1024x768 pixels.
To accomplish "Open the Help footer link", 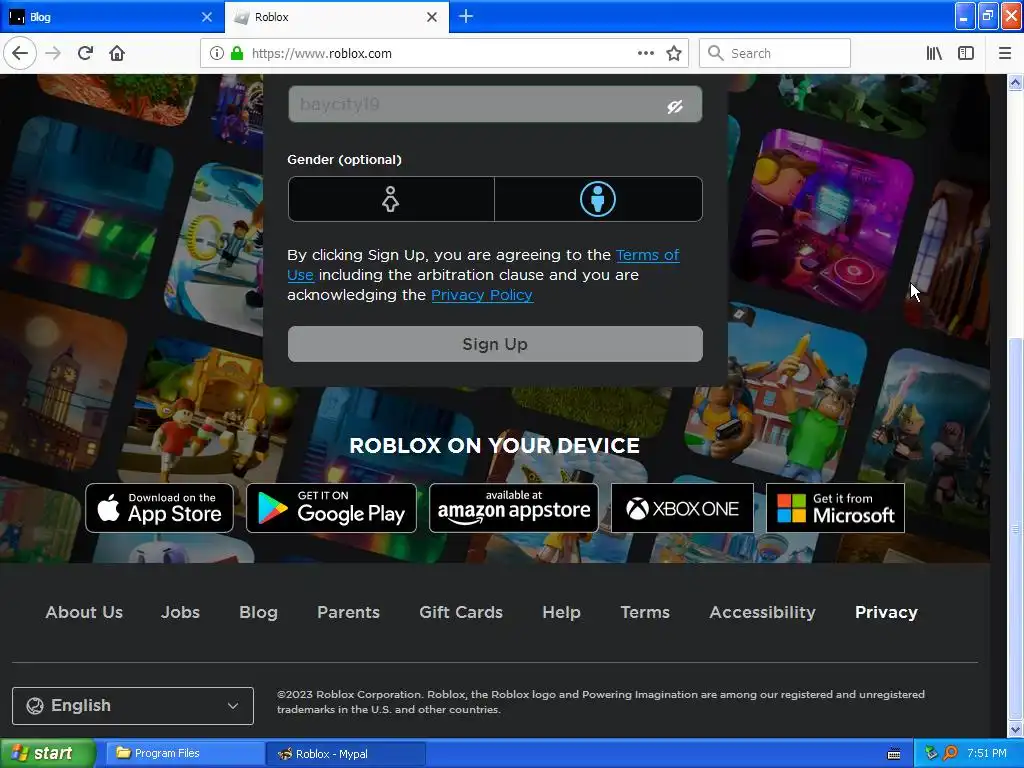I will click(562, 613).
